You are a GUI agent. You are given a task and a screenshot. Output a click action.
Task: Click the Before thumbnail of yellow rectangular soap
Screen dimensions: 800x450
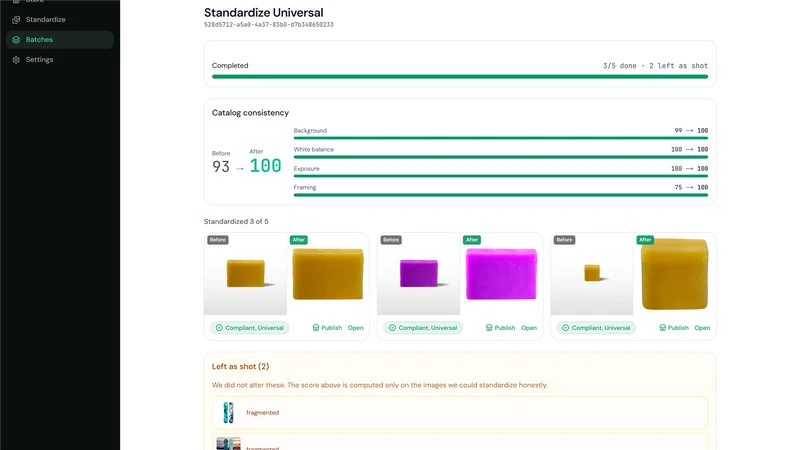(245, 274)
